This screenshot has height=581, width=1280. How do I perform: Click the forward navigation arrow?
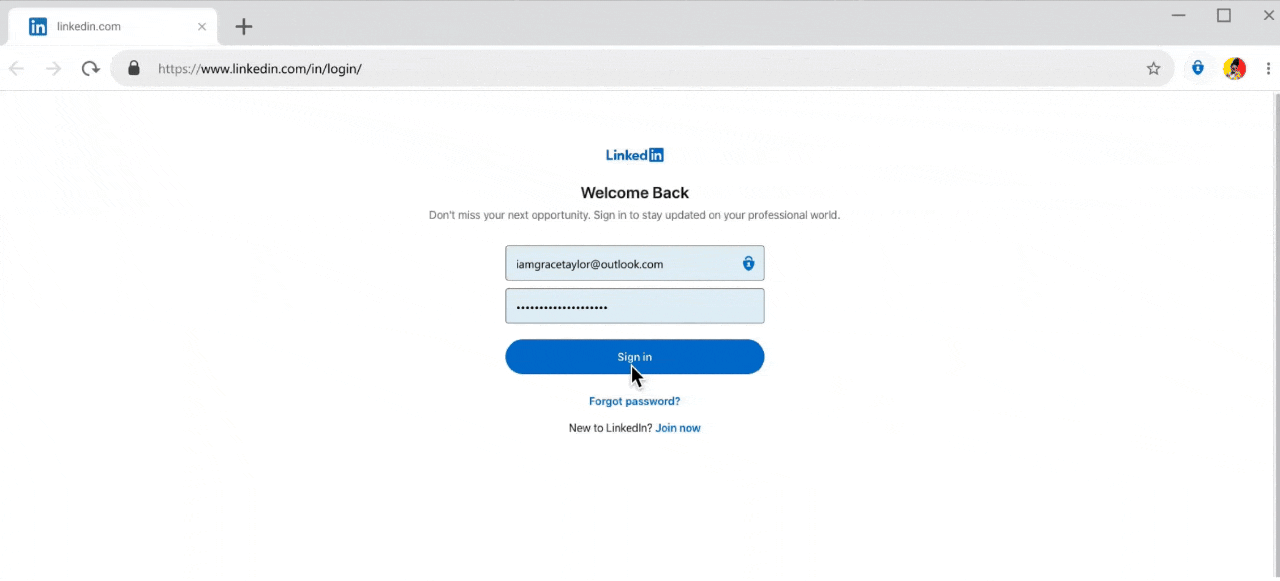click(53, 68)
